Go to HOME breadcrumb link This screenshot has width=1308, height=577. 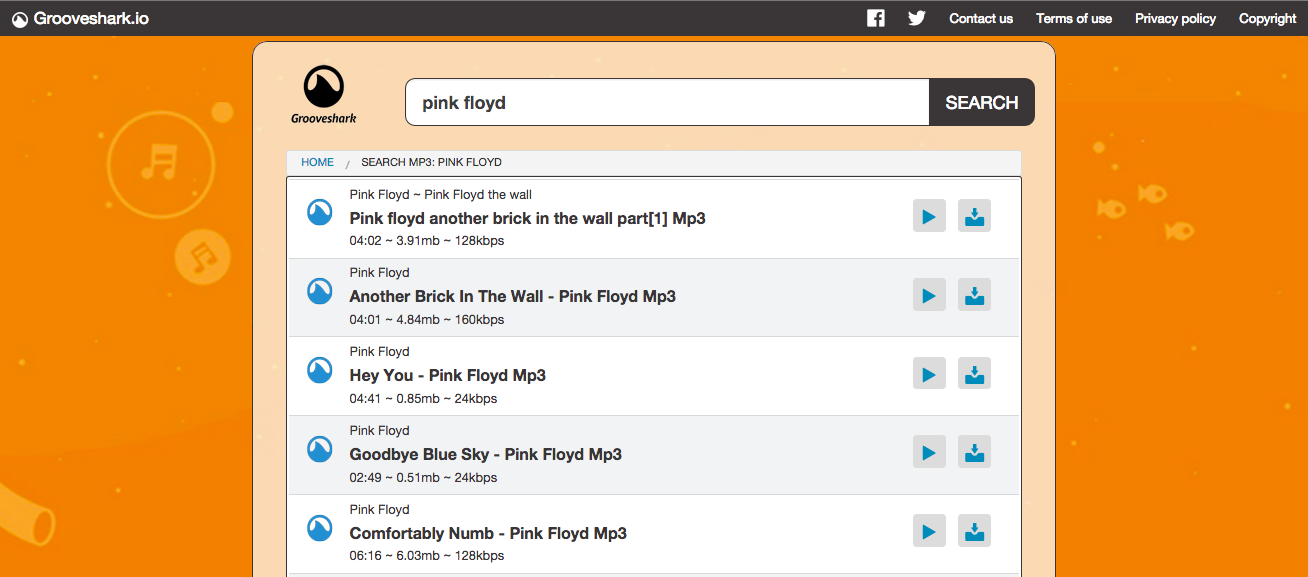tap(318, 162)
